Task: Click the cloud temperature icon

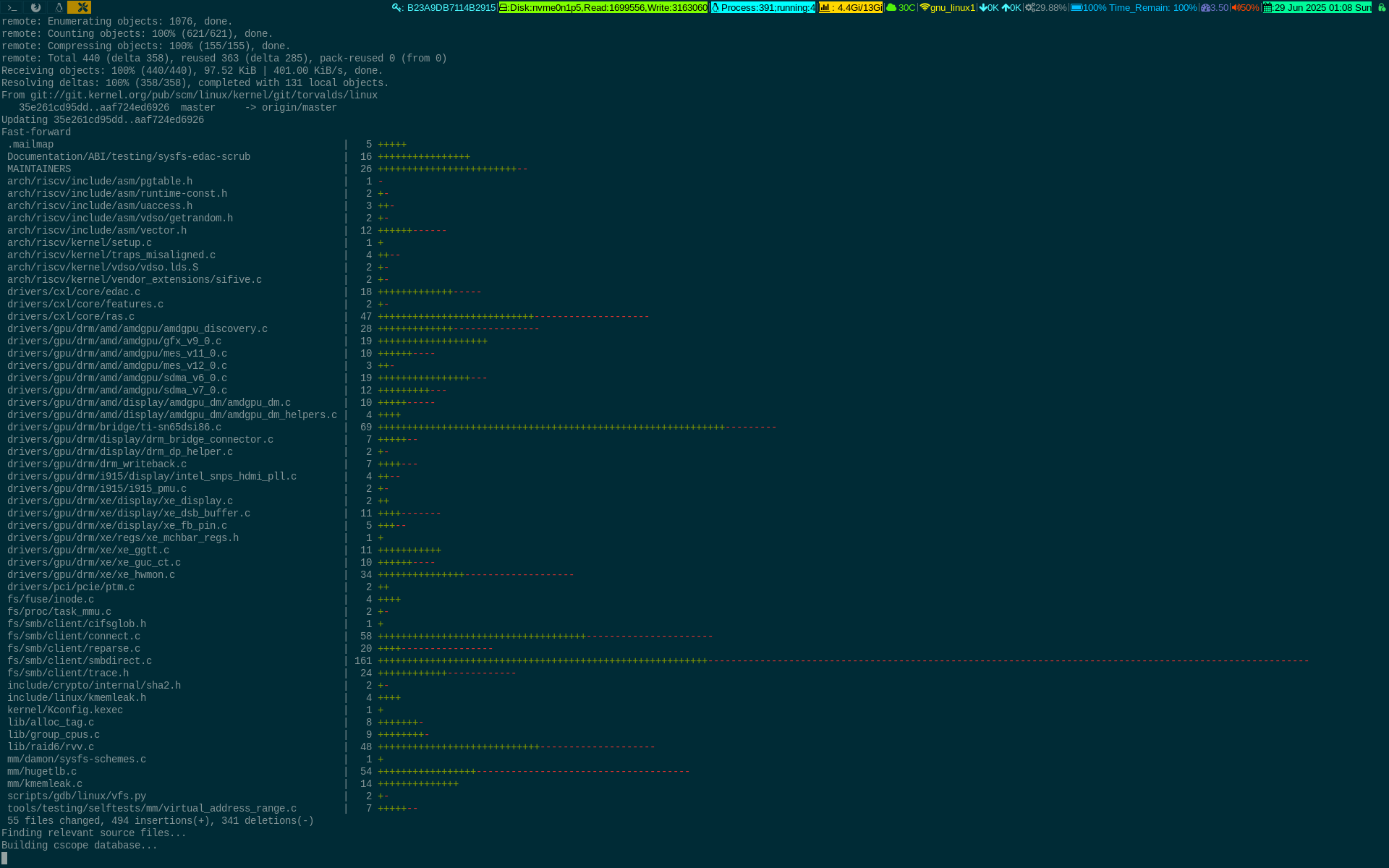Action: pos(891,7)
